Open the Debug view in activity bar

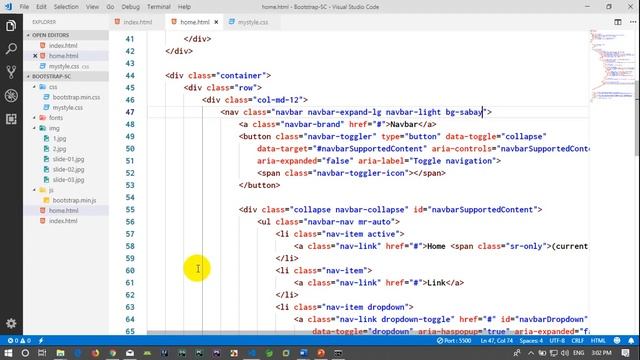point(11,96)
